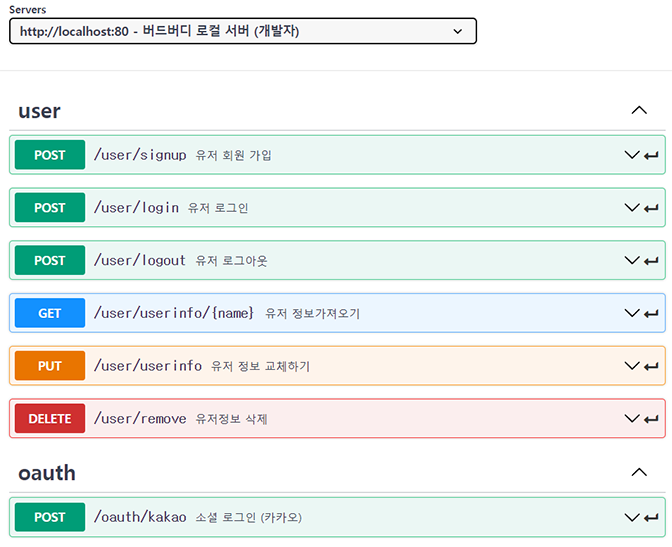Open the /user/login endpoint path
672x547 pixels.
(x=136, y=207)
